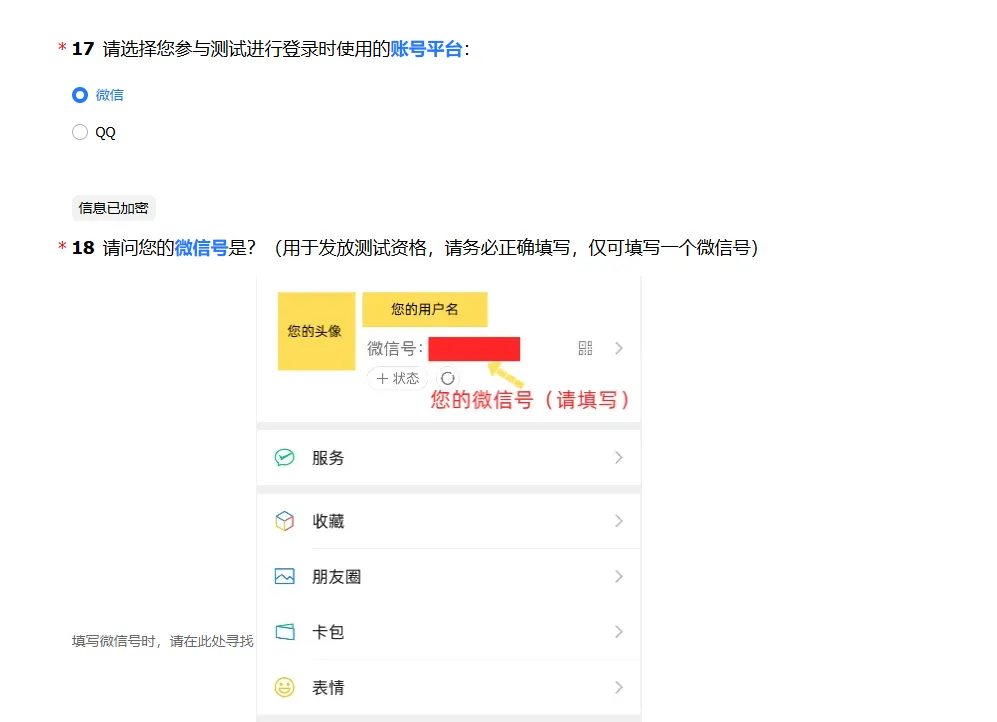
Task: Open the 收藏 row chevron arrow
Action: point(619,521)
